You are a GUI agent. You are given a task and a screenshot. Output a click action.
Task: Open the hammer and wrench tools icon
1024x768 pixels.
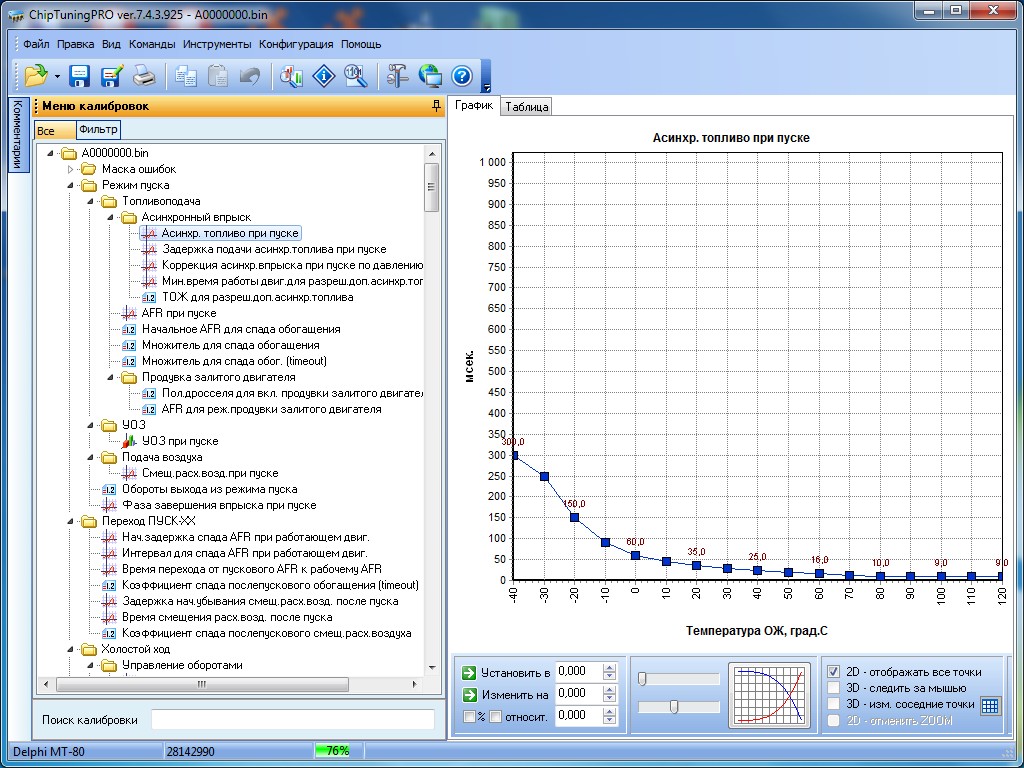(397, 75)
